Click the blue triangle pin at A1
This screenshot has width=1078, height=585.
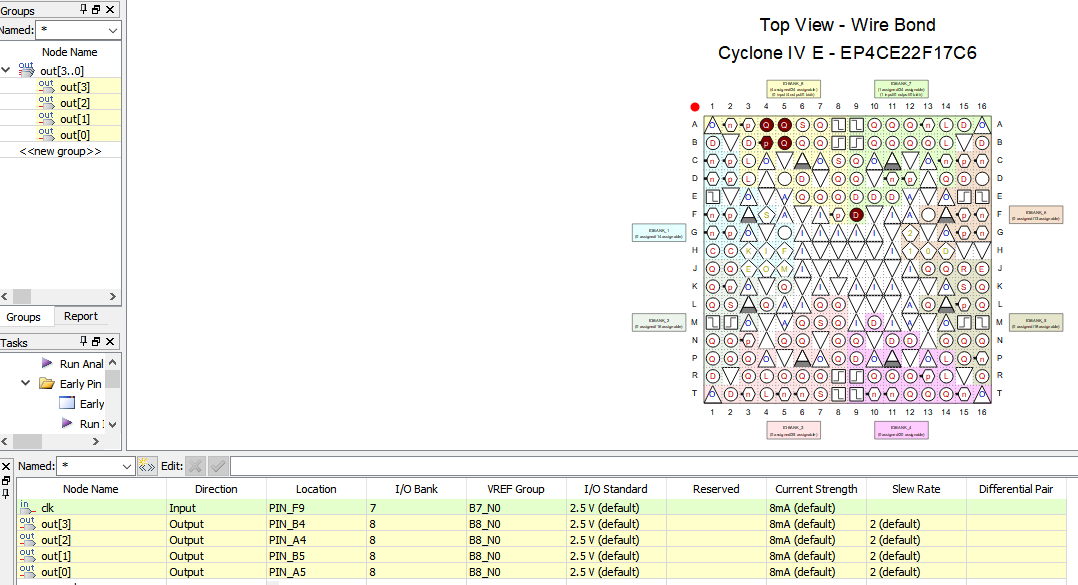713,125
